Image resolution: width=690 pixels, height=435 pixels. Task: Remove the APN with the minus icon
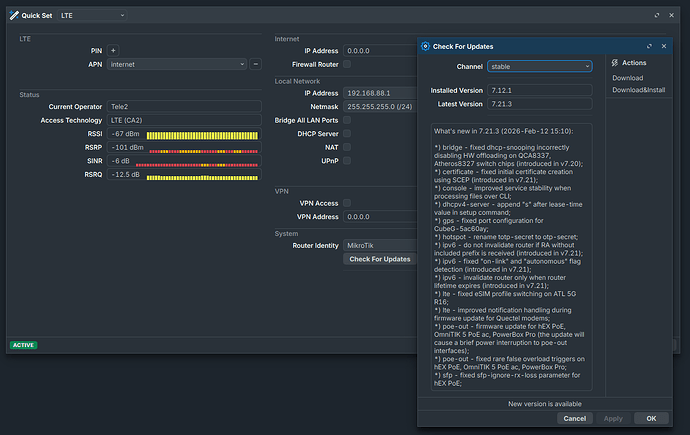click(x=255, y=64)
